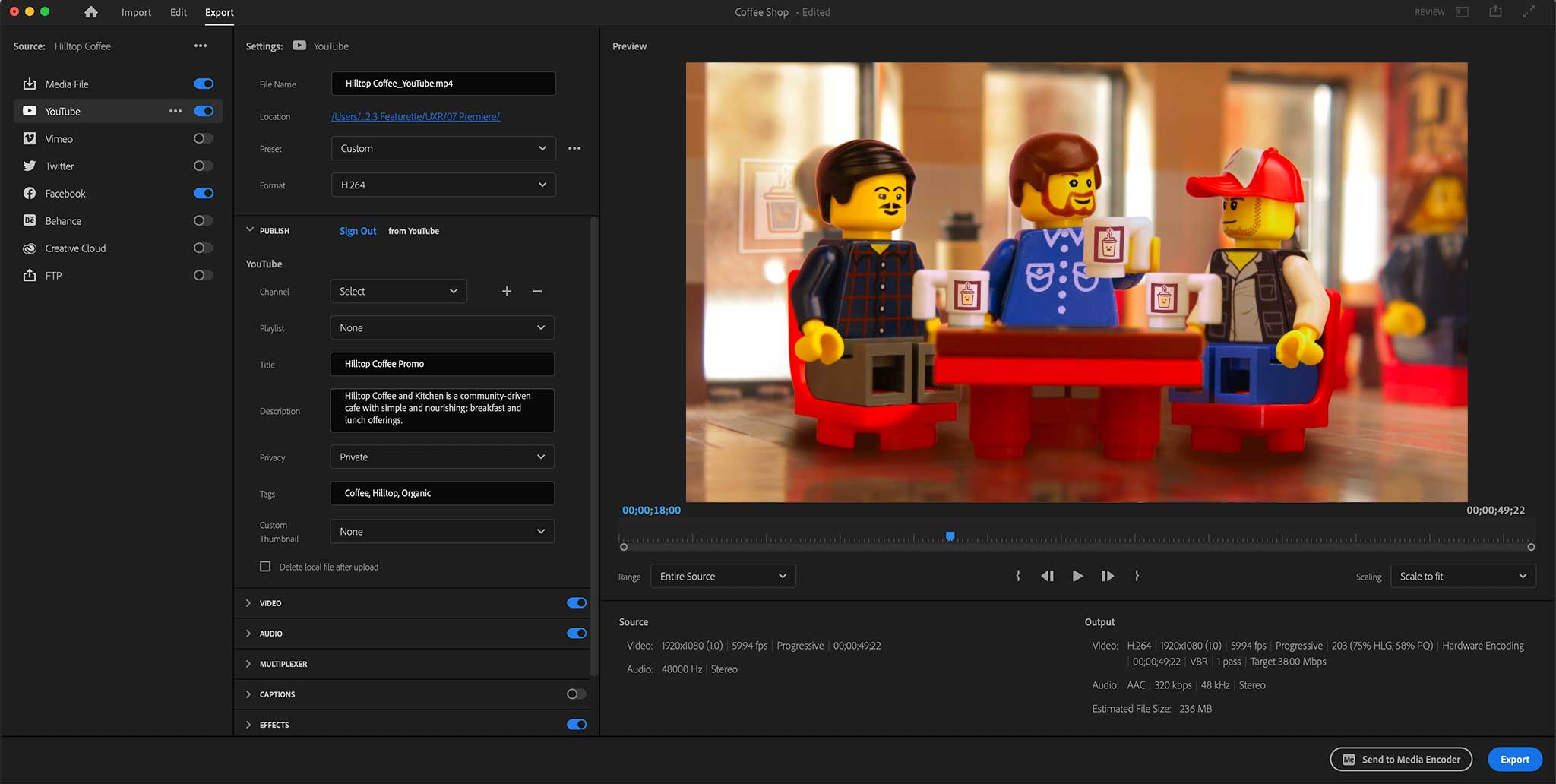1556x784 pixels.
Task: Switch to the Edit tab
Action: (x=179, y=12)
